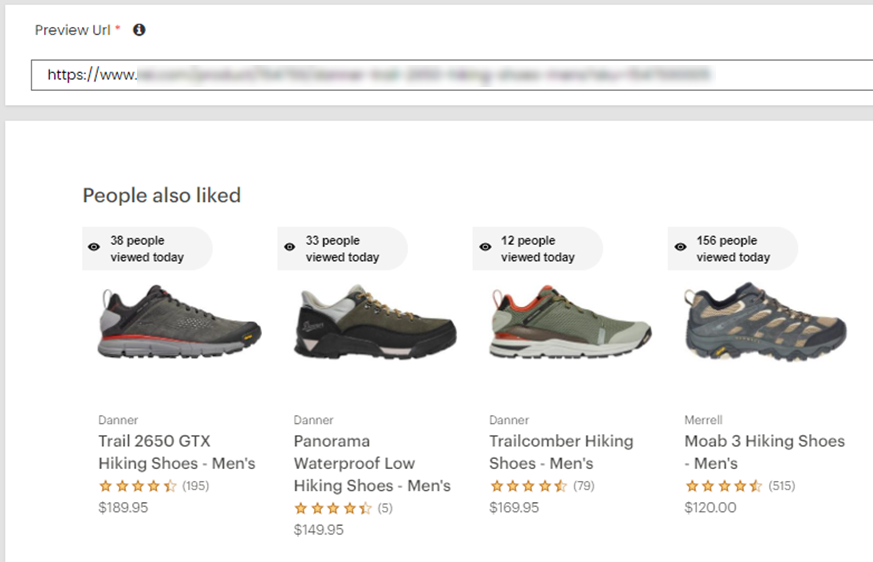The image size is (873, 562).
Task: Click eye icon on 38 people viewed badge
Action: [94, 248]
